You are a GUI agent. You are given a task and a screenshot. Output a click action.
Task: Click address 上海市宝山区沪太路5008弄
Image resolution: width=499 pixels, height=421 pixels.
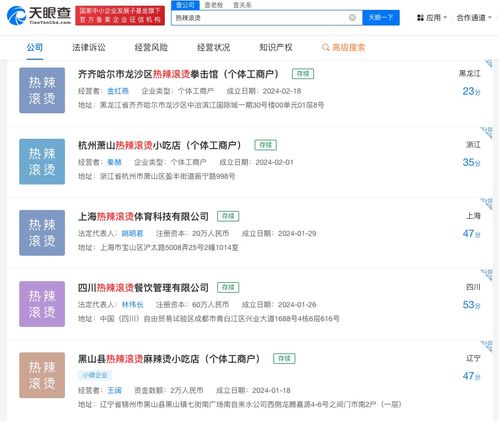[158, 248]
